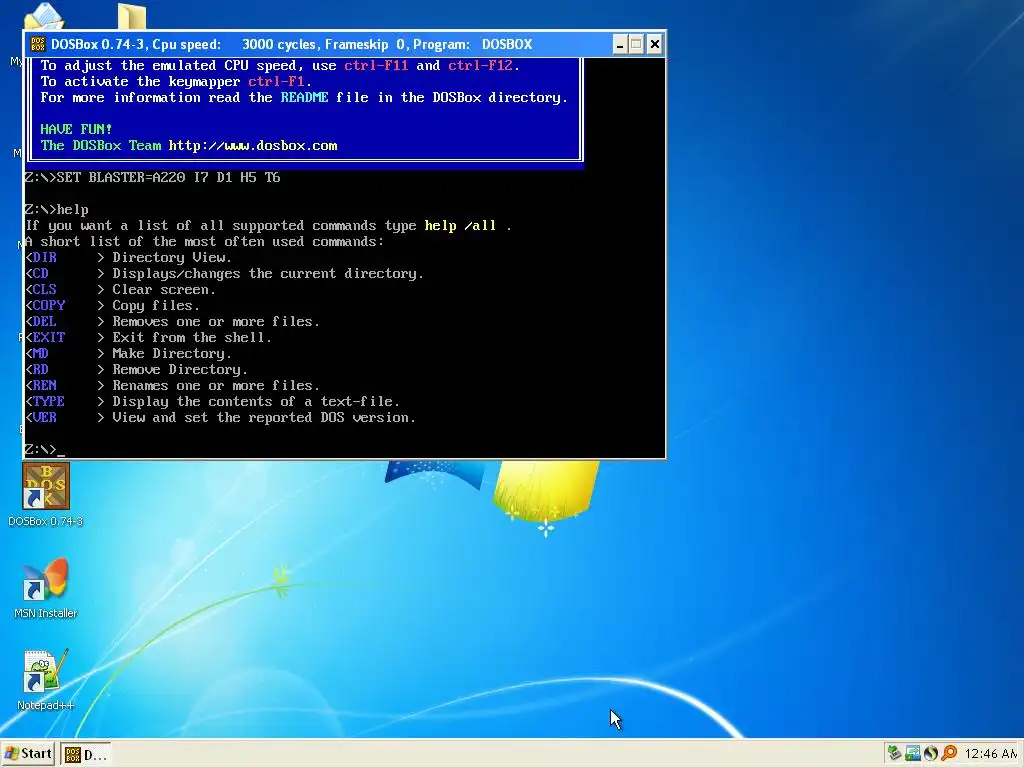The width and height of the screenshot is (1024, 768).
Task: Select the Notepad++ desktop shortcut
Action: (x=45, y=679)
